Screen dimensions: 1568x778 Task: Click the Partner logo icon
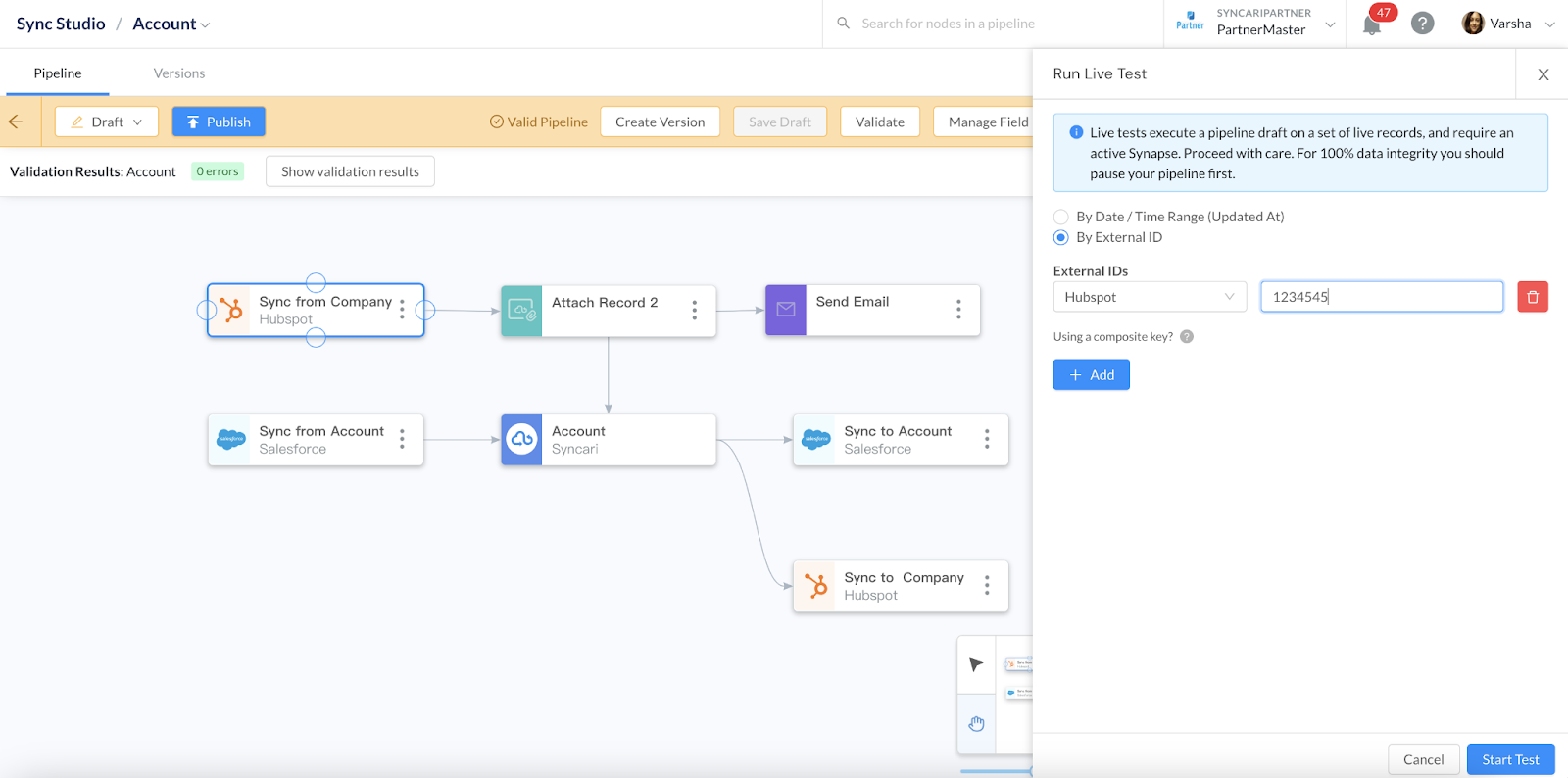pos(1190,20)
